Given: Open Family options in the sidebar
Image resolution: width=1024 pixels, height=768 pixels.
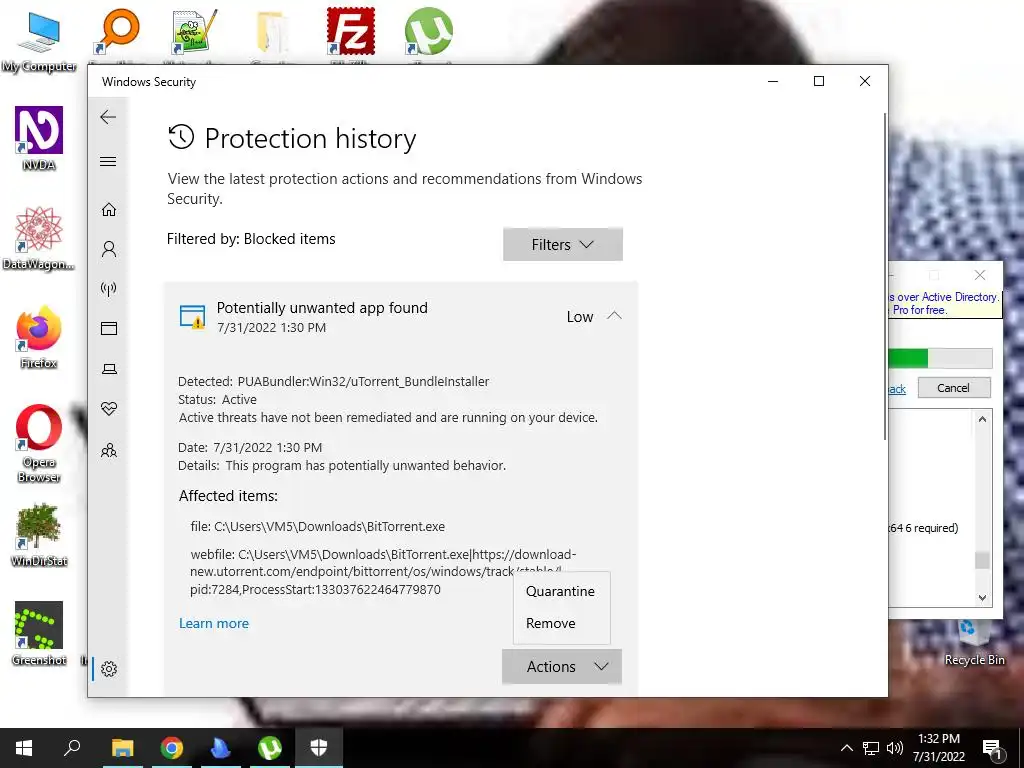Looking at the screenshot, I should tap(109, 451).
